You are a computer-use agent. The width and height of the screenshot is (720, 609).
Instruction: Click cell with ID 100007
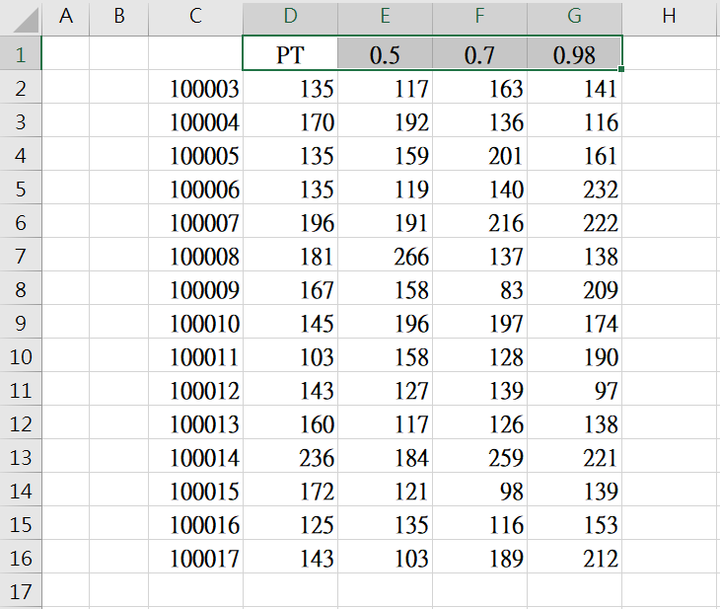[196, 221]
